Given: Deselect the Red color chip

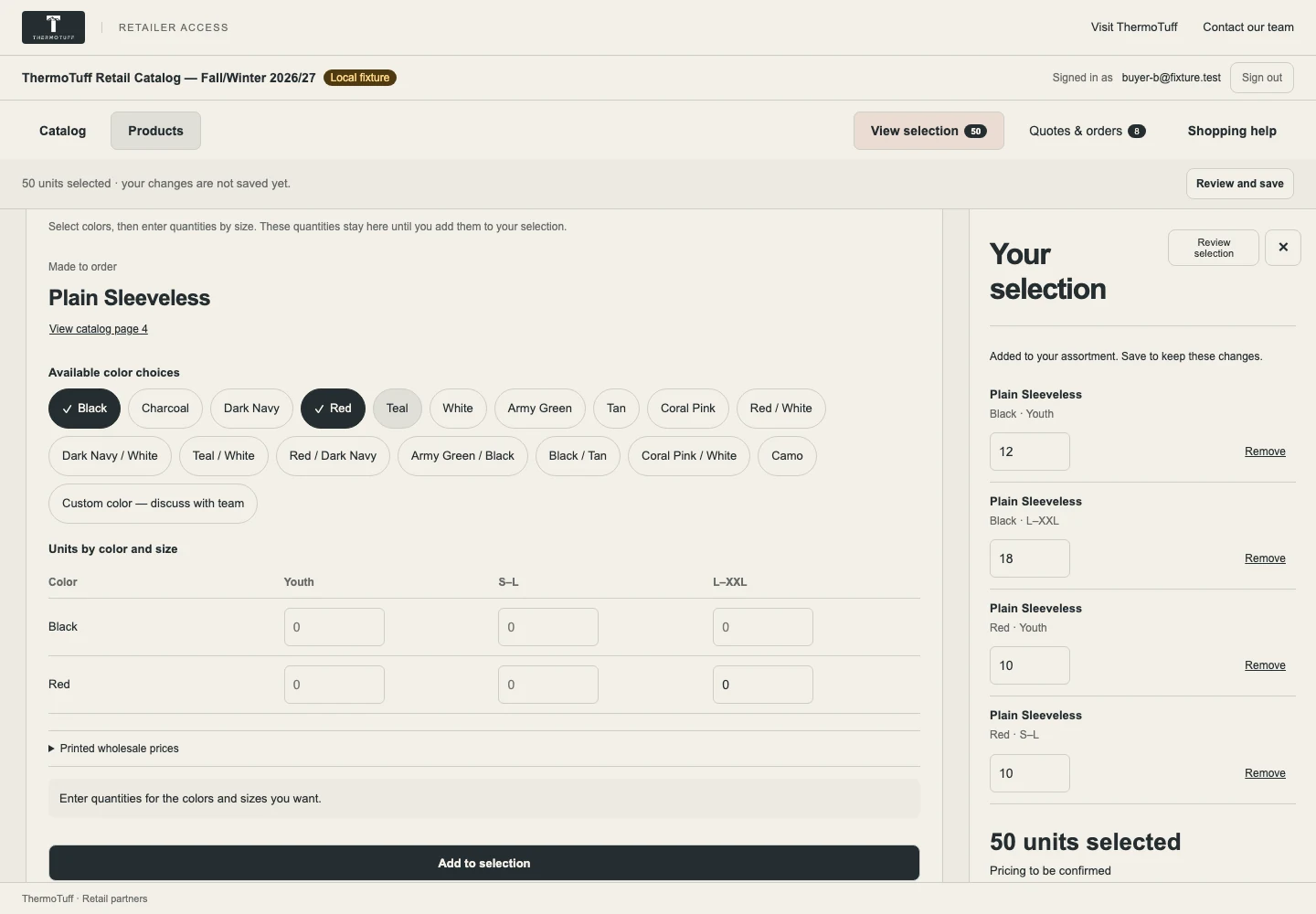Looking at the screenshot, I should [333, 409].
